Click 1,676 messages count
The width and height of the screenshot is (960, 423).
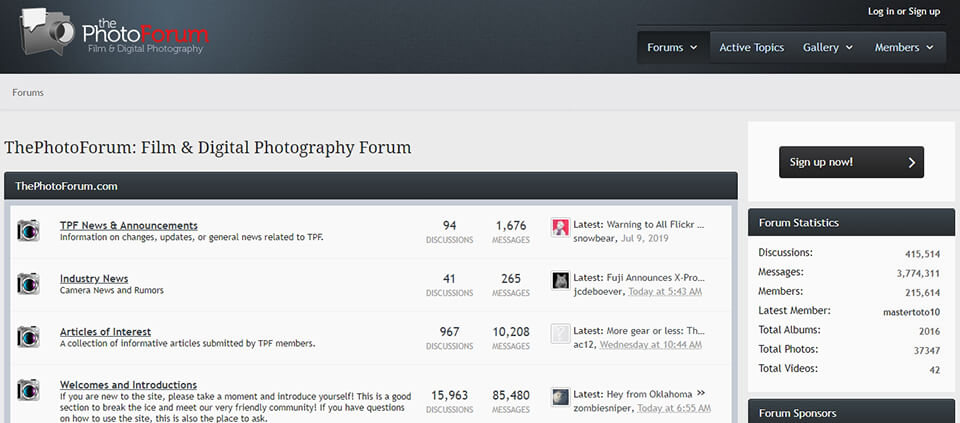pyautogui.click(x=511, y=225)
